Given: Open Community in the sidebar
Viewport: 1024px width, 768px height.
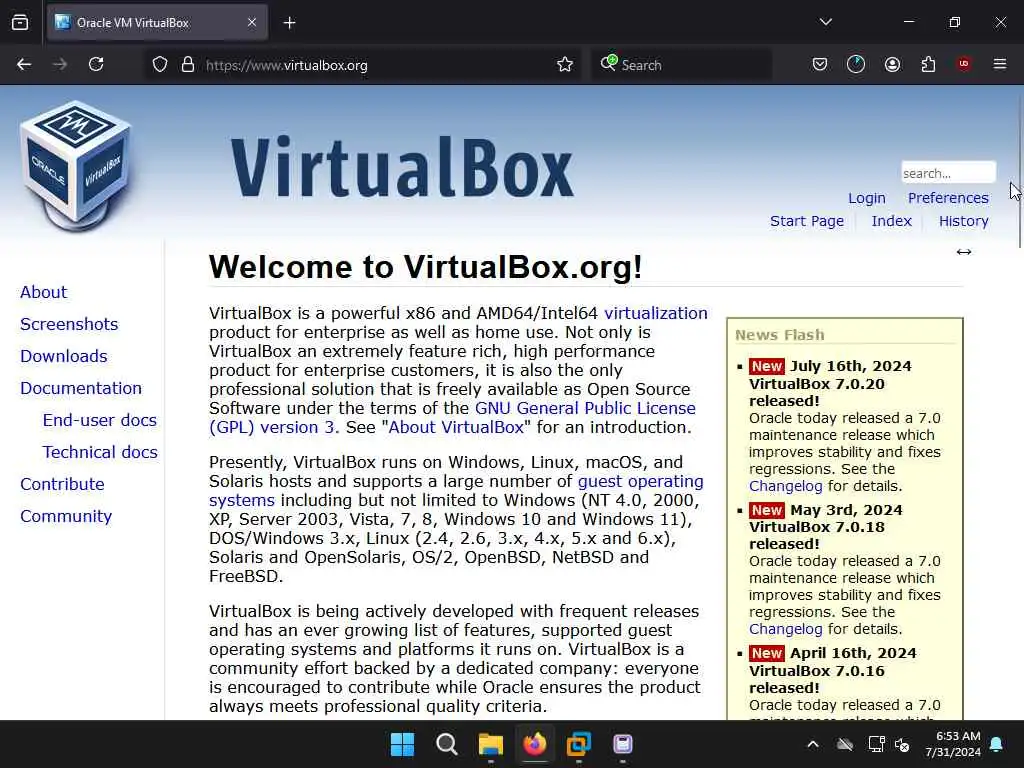Looking at the screenshot, I should pyautogui.click(x=66, y=516).
